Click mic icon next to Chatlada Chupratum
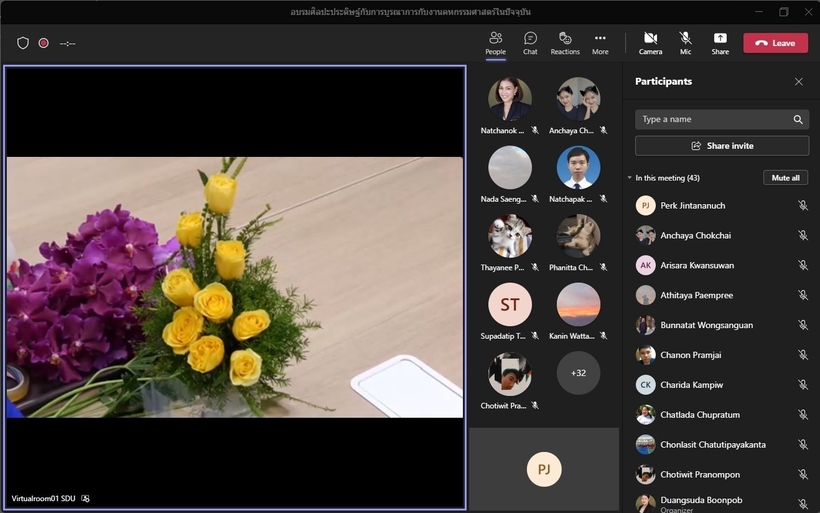The image size is (820, 513). click(803, 415)
